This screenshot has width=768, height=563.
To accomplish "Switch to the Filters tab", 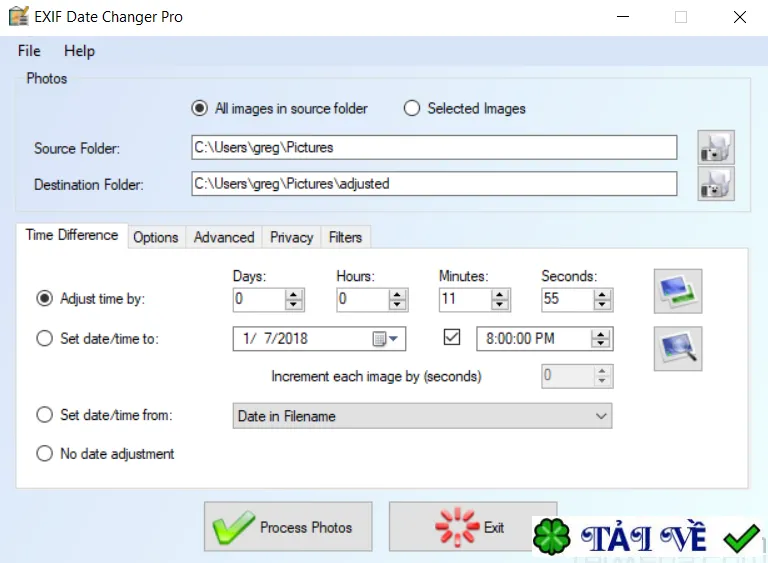I will [345, 237].
